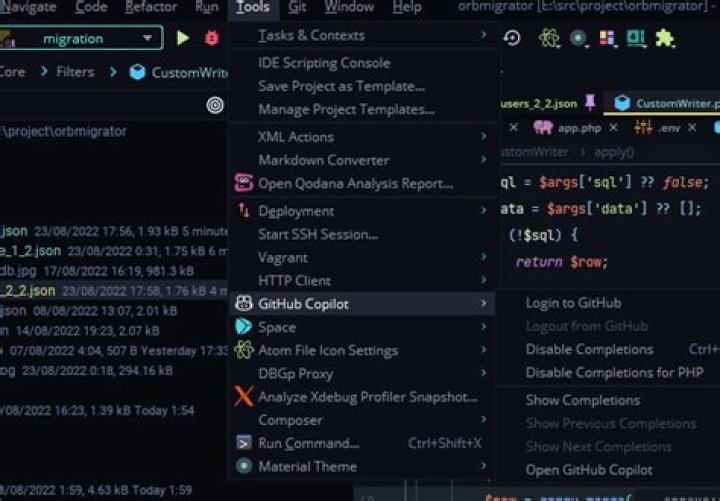The image size is (720, 501).
Task: Click the "return $row;" code line
Action: [561, 262]
